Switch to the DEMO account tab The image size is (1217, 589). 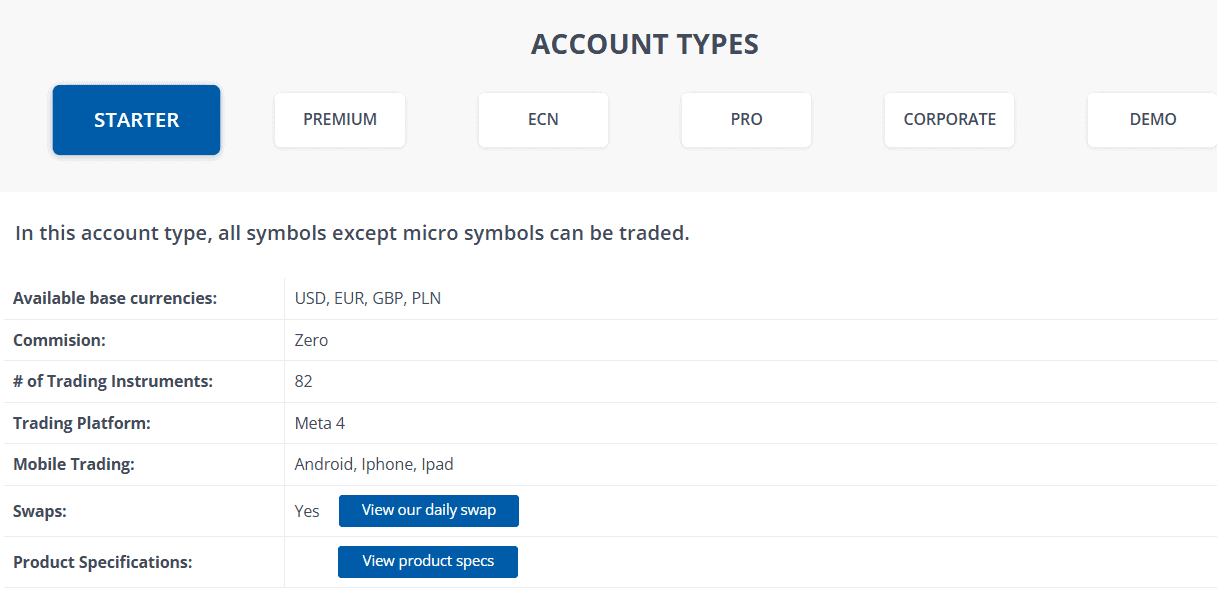[1151, 119]
